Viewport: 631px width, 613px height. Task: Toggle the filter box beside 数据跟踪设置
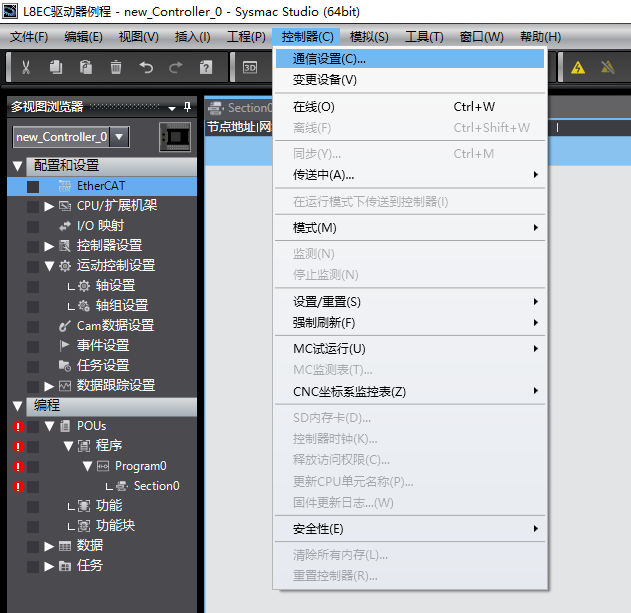tap(33, 386)
